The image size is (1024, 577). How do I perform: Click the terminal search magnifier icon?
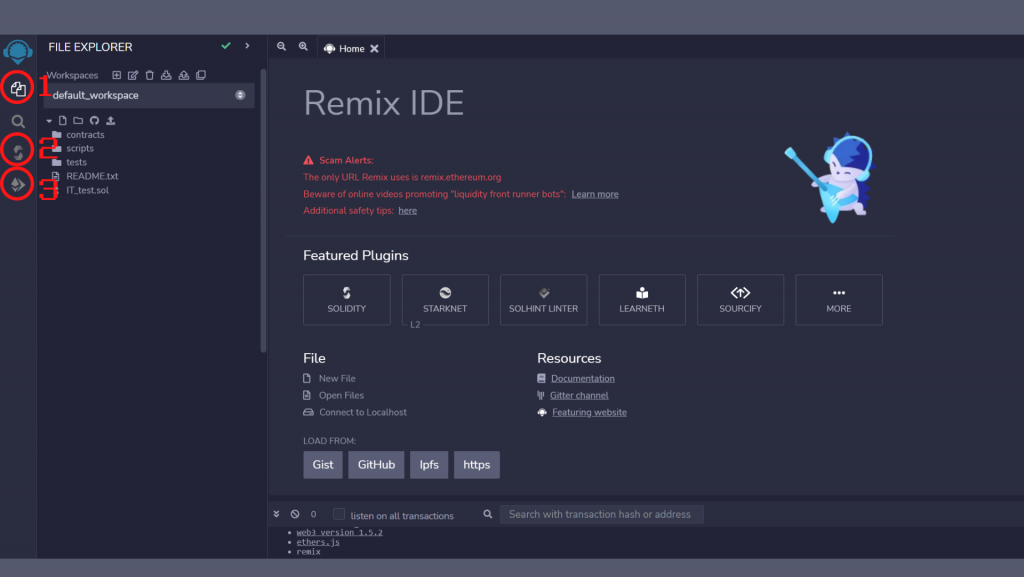point(487,514)
